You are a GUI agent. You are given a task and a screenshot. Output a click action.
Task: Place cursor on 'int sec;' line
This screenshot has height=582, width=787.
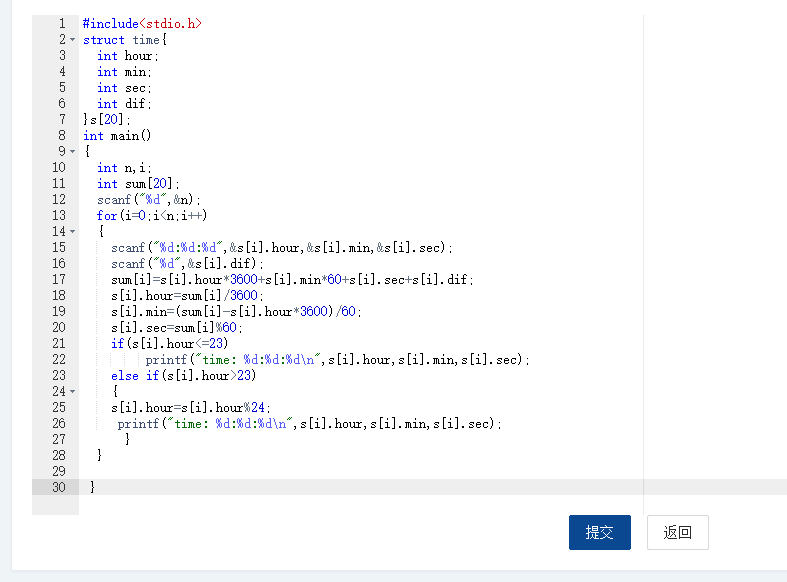click(124, 88)
